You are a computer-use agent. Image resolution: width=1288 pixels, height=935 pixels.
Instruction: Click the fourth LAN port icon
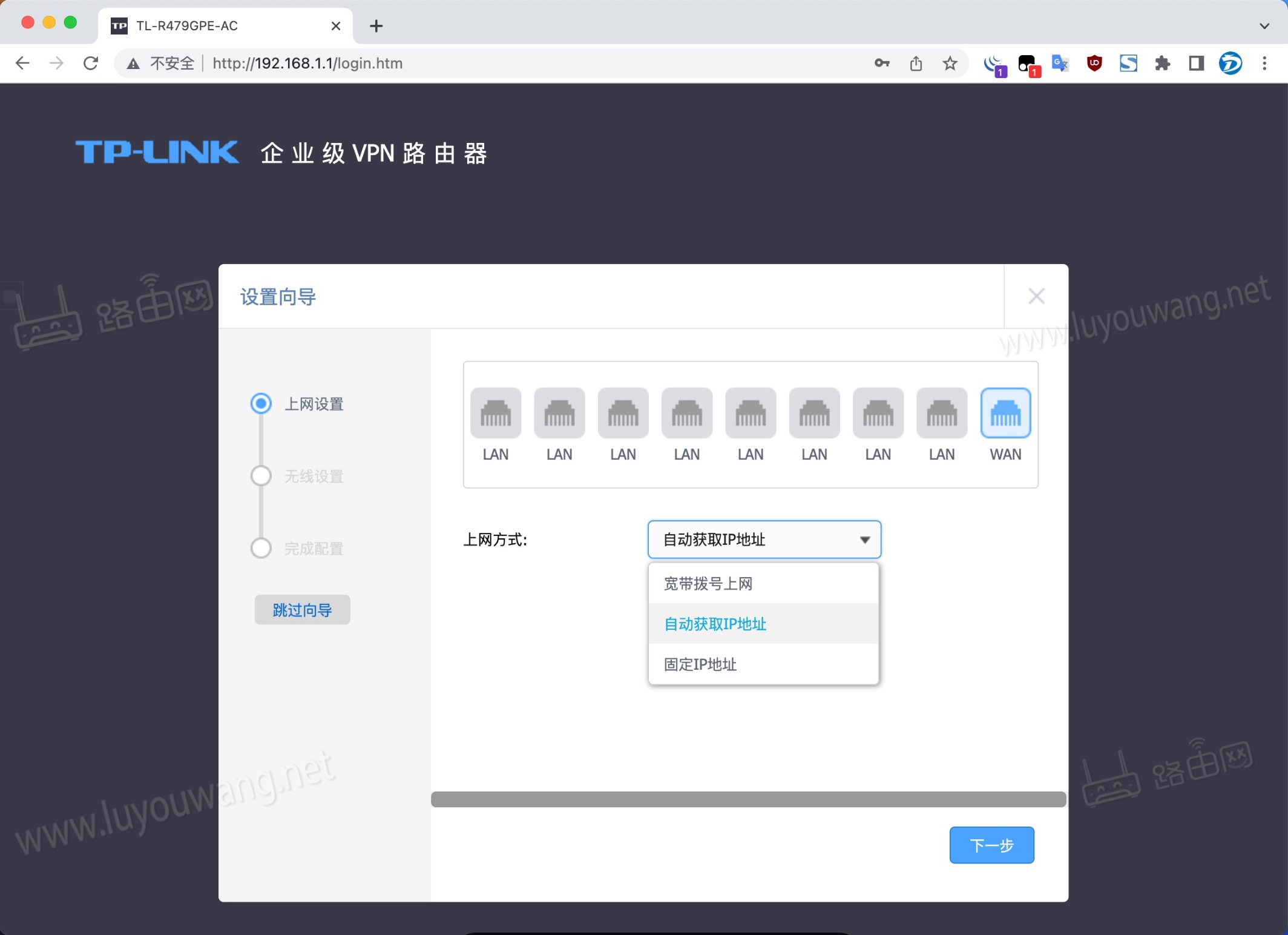click(x=687, y=413)
